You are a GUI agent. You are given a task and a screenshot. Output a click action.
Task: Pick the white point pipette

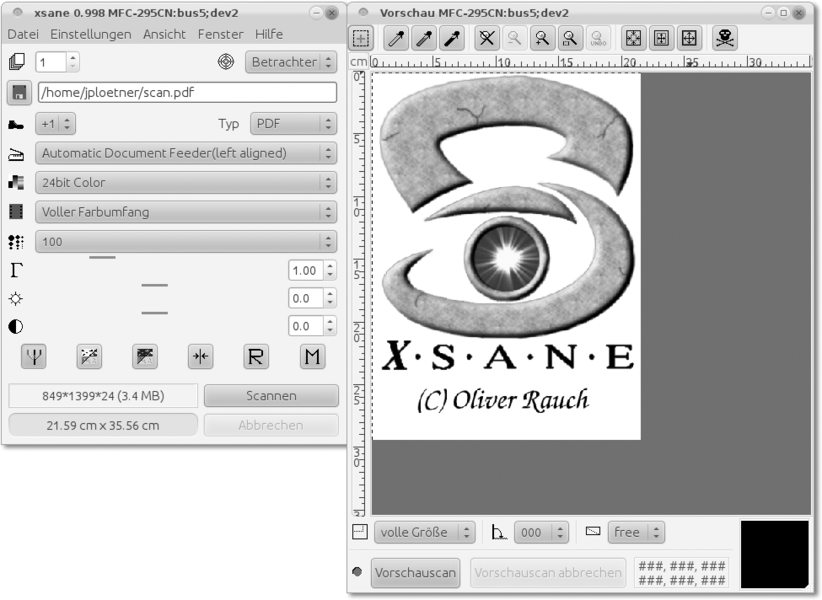[396, 38]
